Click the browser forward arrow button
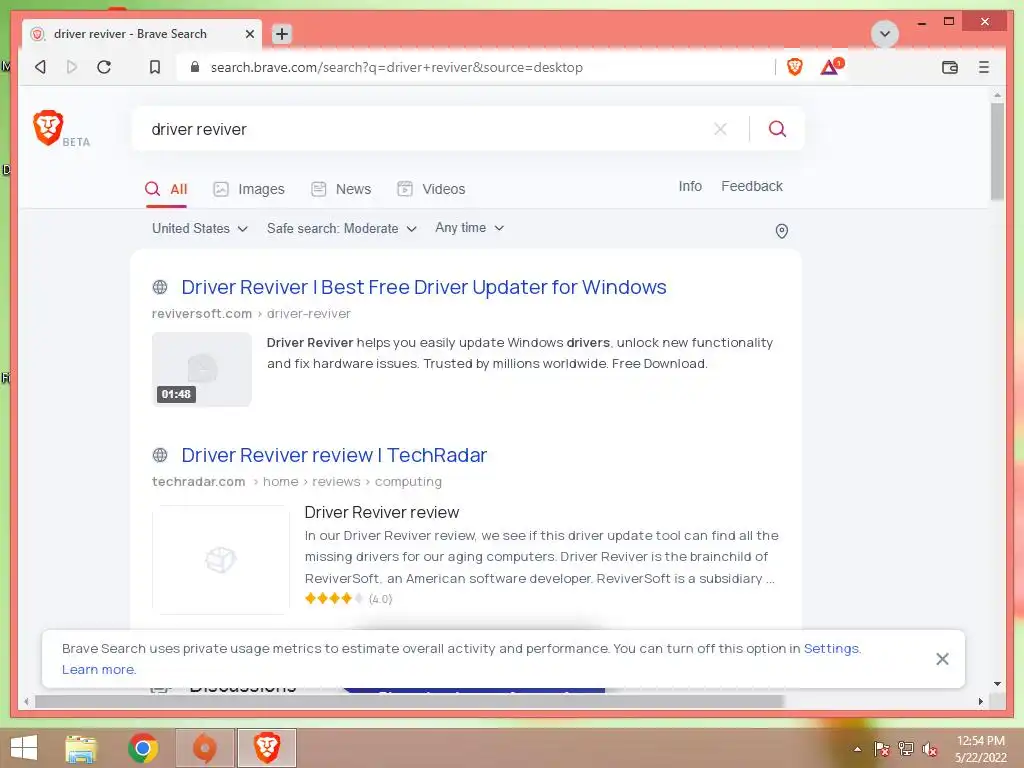 [x=72, y=67]
